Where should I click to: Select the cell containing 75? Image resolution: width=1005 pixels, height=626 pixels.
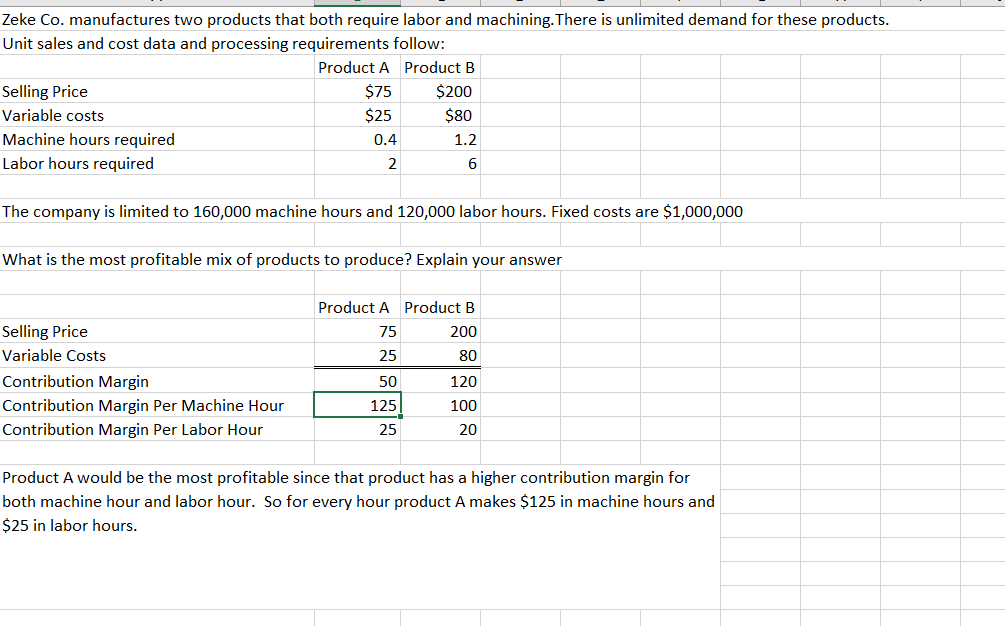(x=357, y=331)
